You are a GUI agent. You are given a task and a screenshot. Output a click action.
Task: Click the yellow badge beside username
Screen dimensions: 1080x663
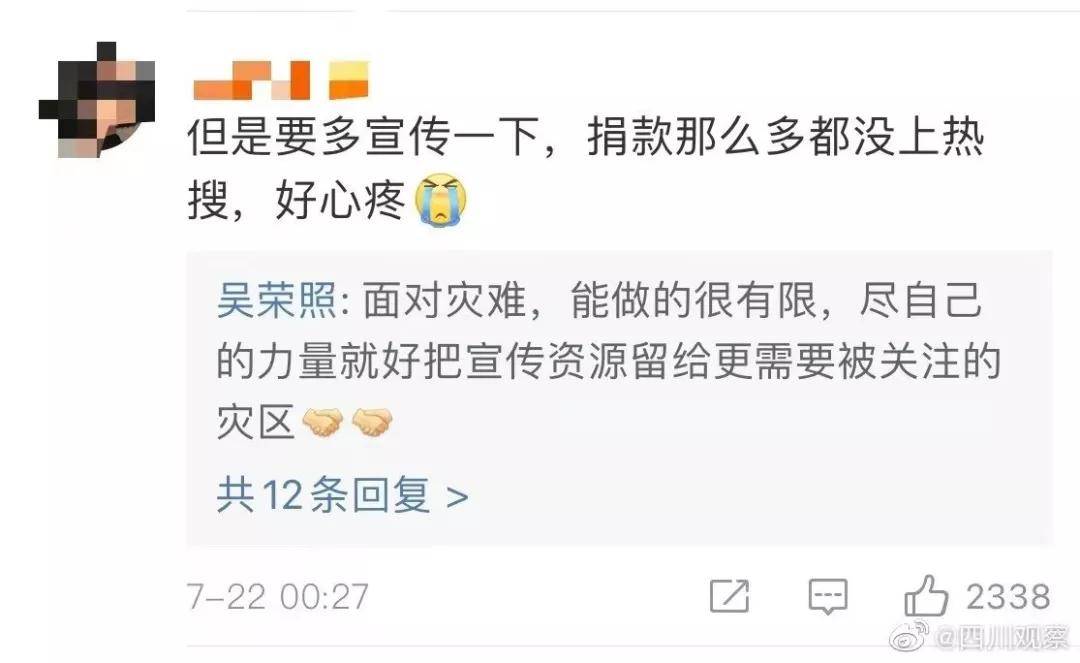pyautogui.click(x=349, y=81)
